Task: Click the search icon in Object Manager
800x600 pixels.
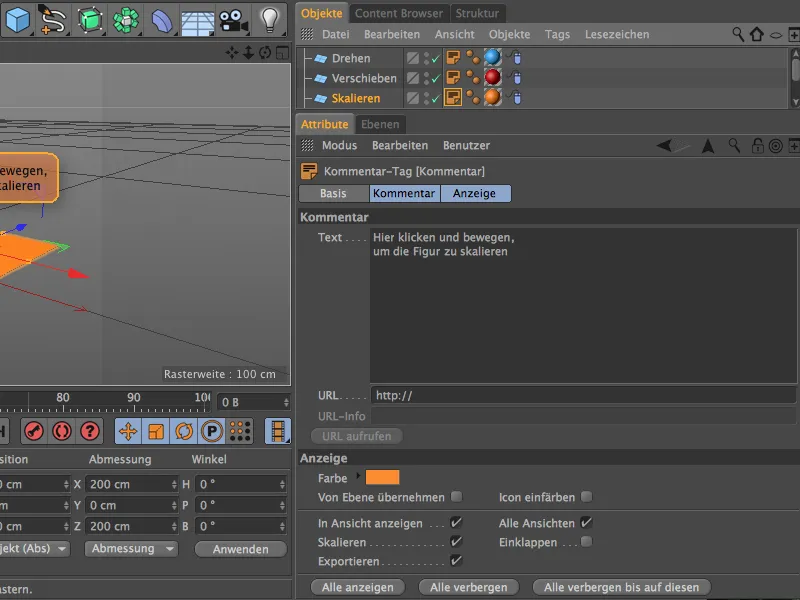Action: [738, 34]
